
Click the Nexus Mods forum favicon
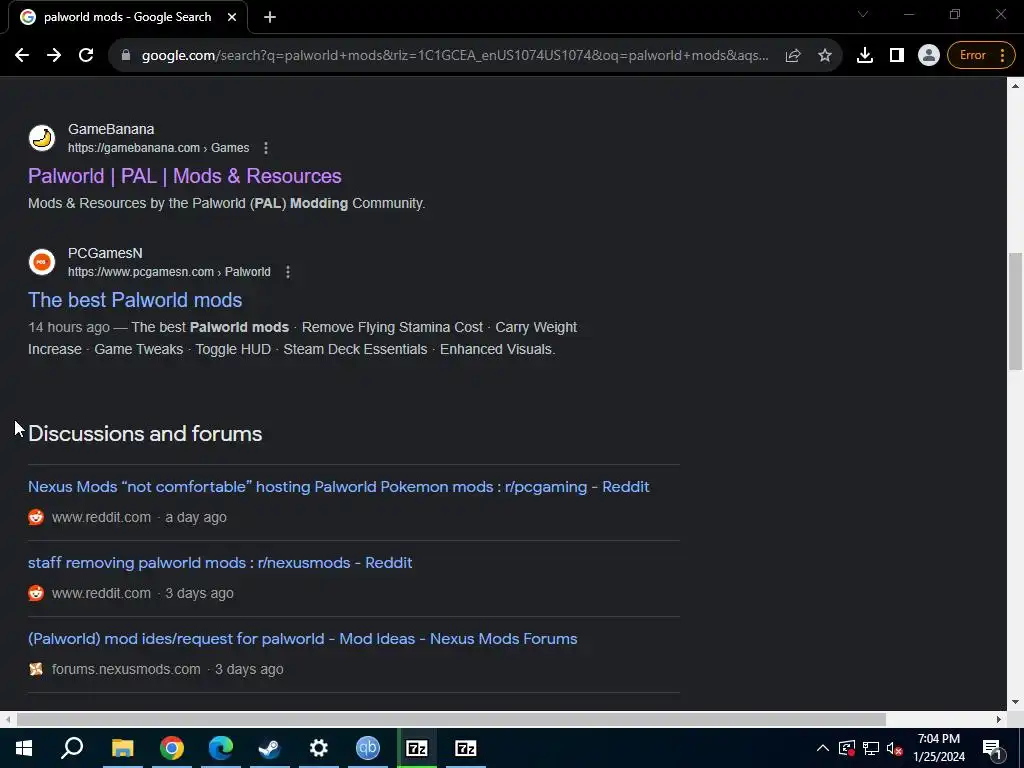pyautogui.click(x=36, y=669)
